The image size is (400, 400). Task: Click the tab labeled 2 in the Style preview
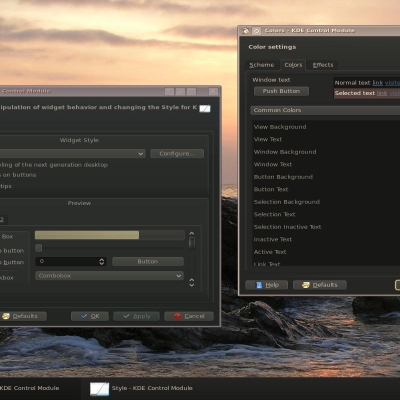[x=3, y=220]
